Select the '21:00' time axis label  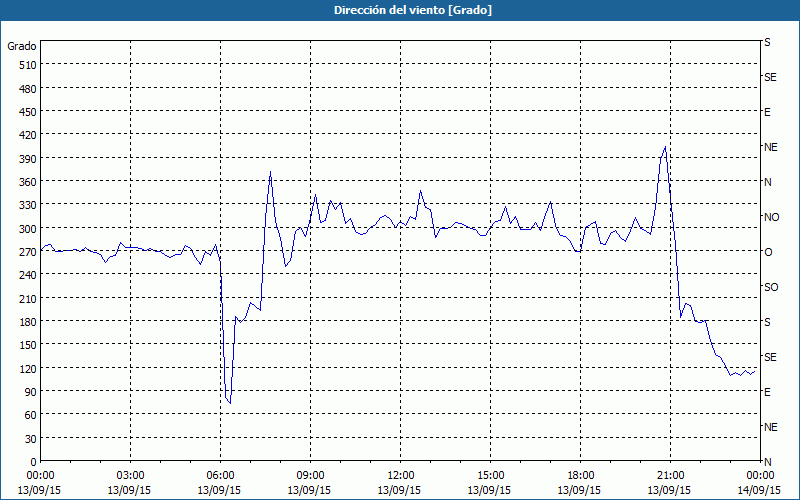(x=670, y=476)
